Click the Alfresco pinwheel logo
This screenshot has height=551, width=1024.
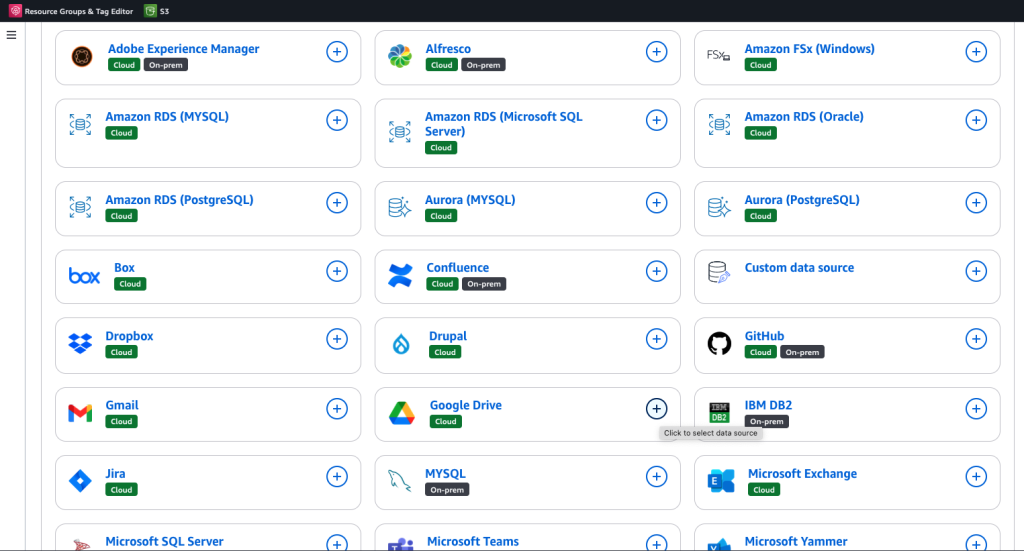click(x=400, y=57)
